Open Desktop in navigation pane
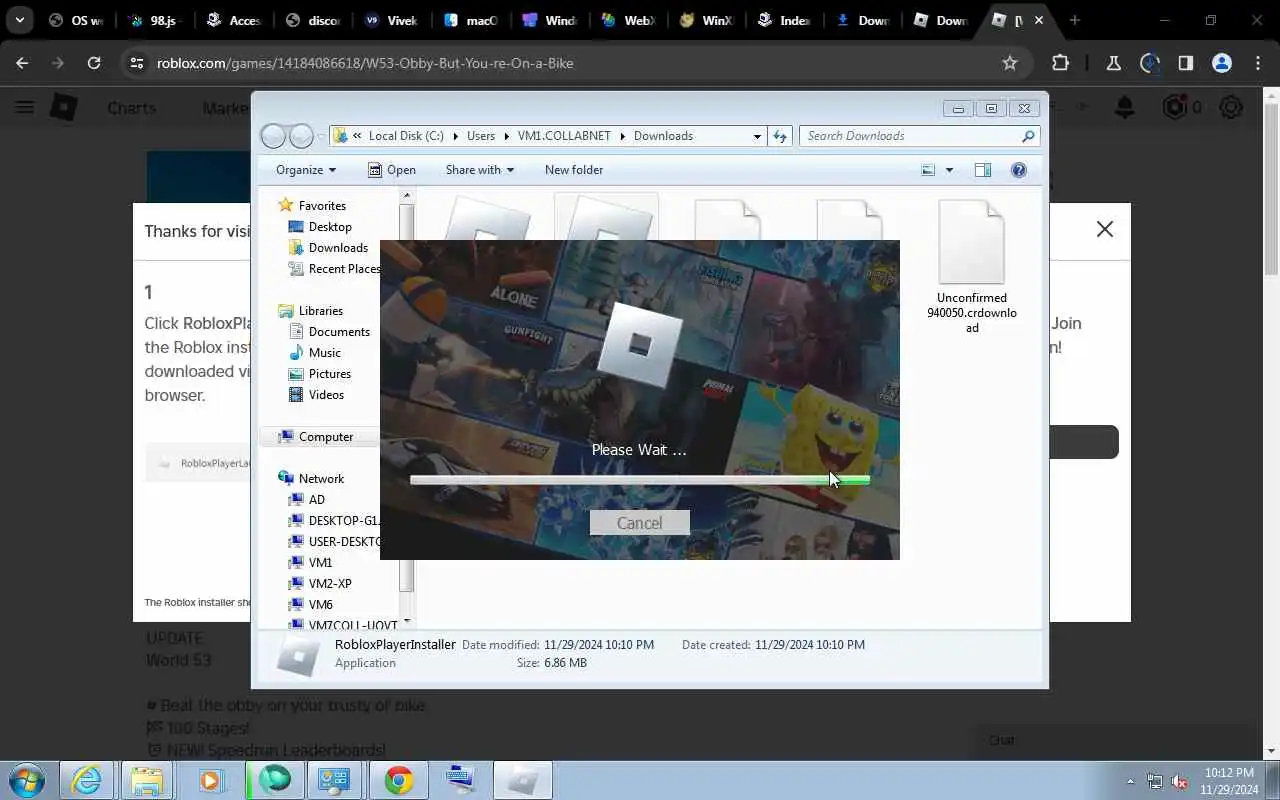The width and height of the screenshot is (1280, 800). tap(330, 227)
